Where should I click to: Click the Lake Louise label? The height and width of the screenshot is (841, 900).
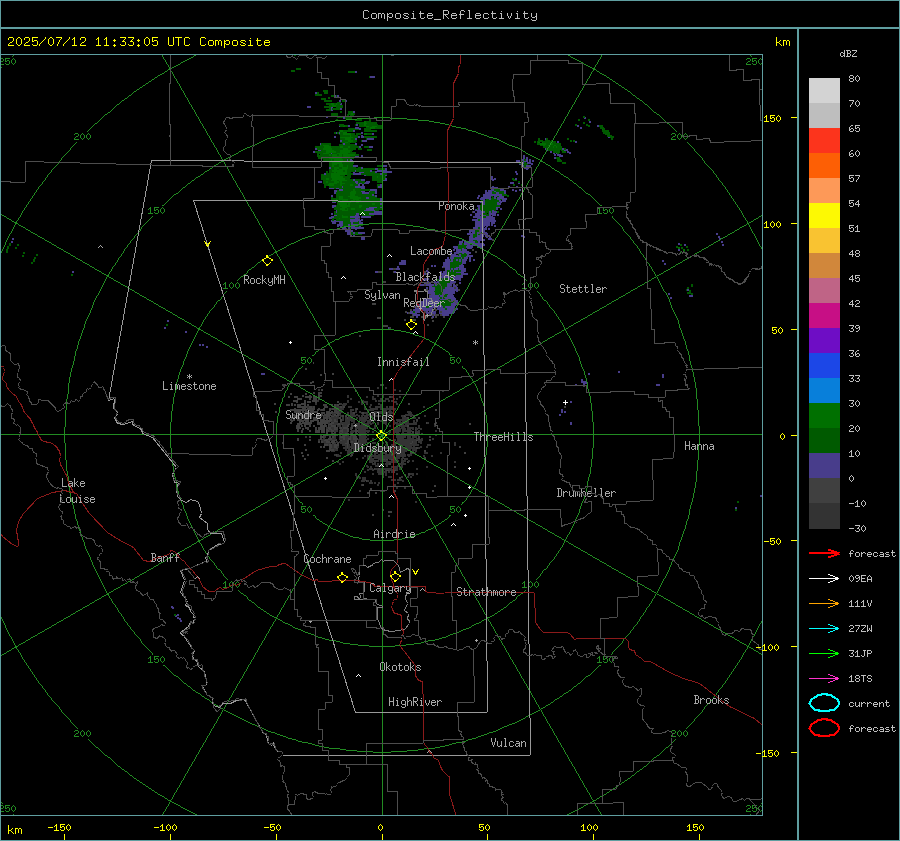[x=77, y=491]
